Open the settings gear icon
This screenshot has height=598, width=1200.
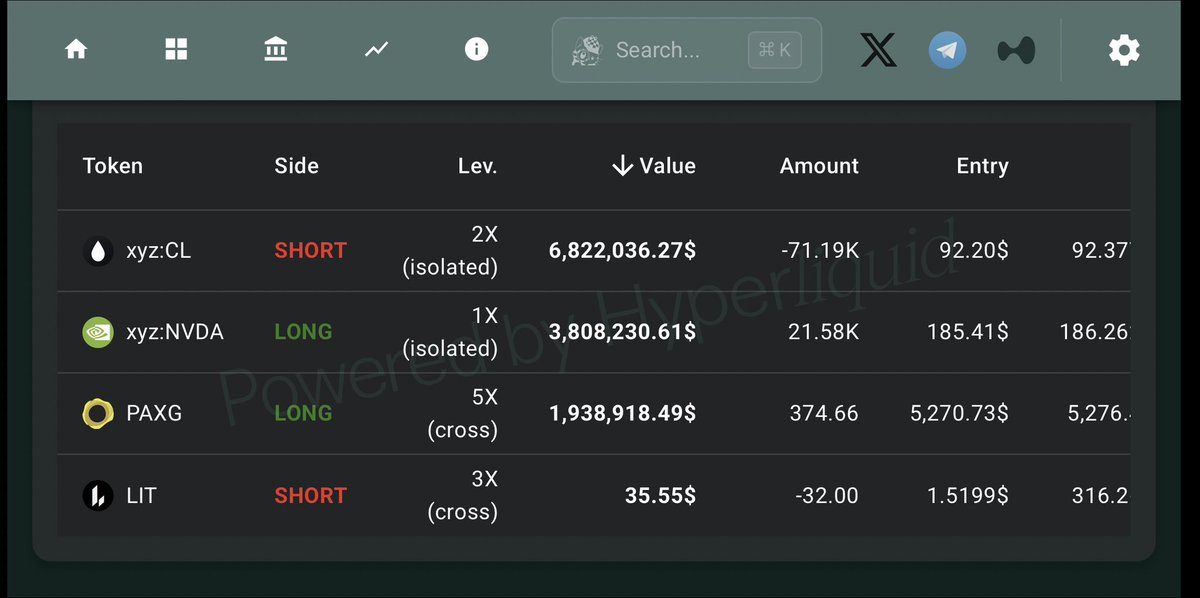1124,50
